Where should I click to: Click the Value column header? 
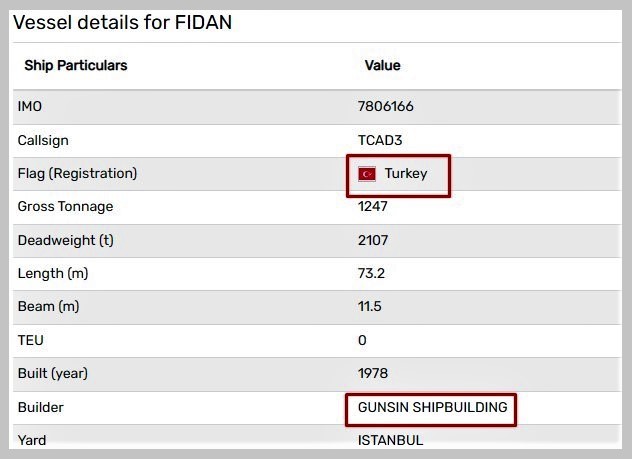(x=382, y=66)
